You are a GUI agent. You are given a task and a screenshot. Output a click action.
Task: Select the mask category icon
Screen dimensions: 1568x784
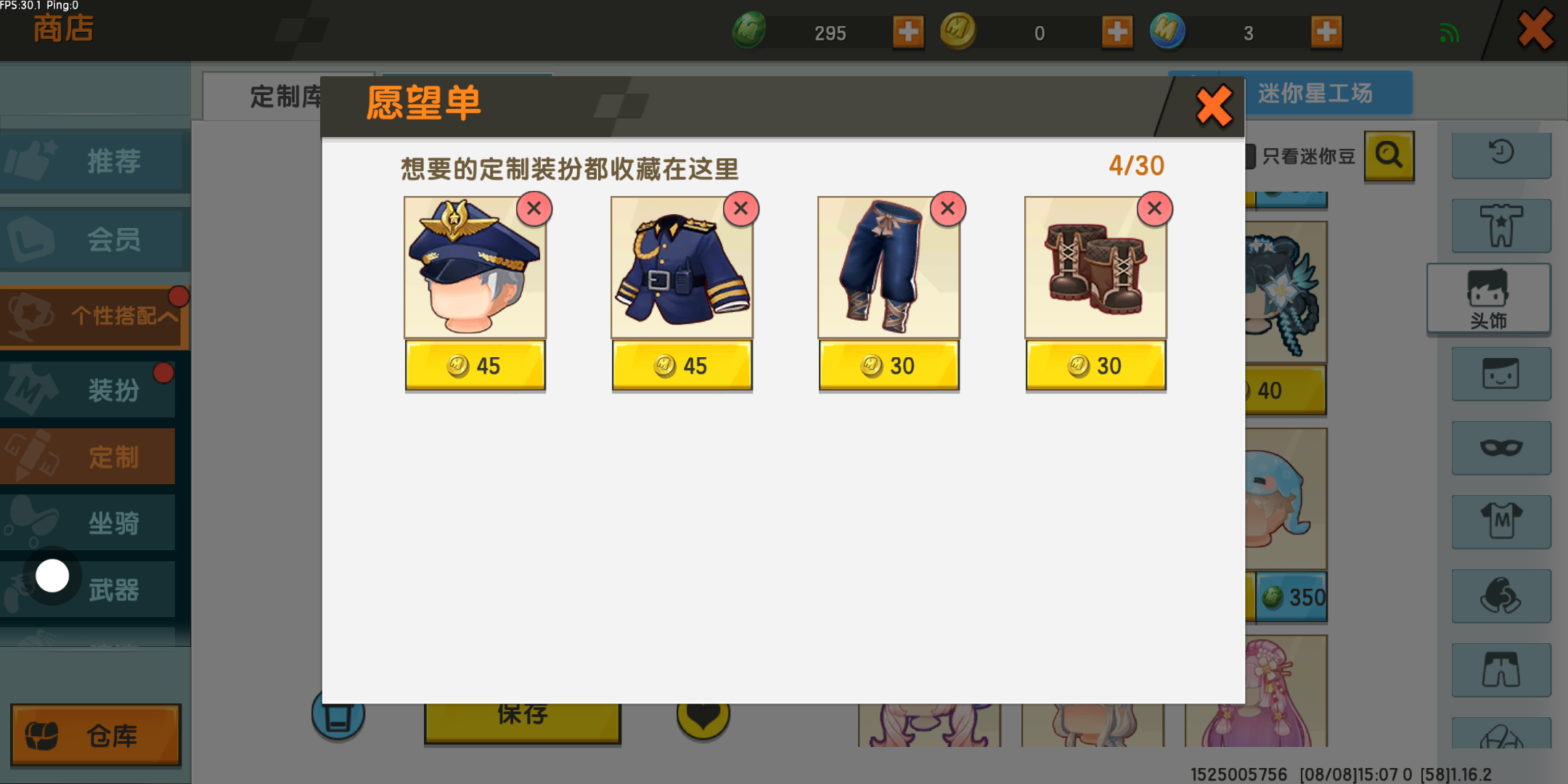1501,448
